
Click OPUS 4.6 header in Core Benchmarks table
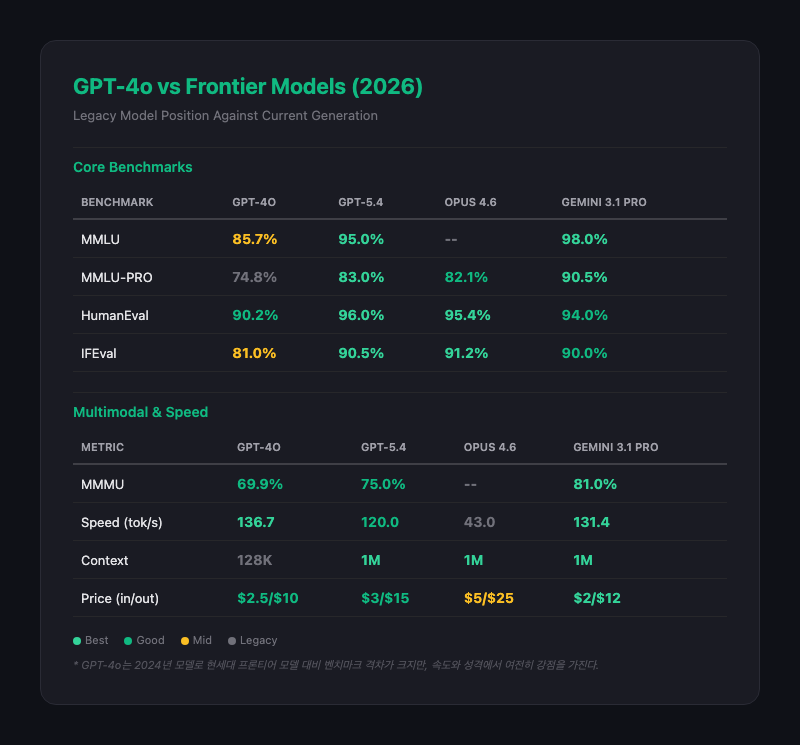click(x=471, y=202)
